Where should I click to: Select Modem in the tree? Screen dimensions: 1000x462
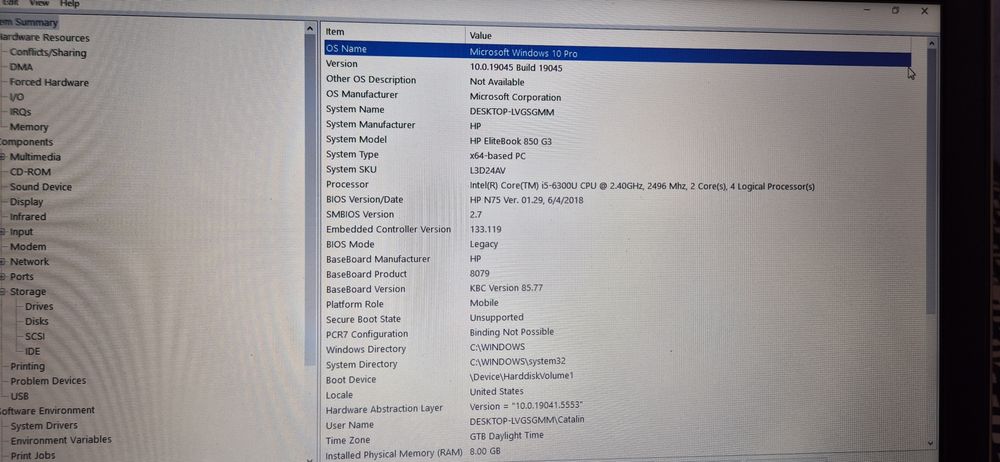click(x=27, y=247)
